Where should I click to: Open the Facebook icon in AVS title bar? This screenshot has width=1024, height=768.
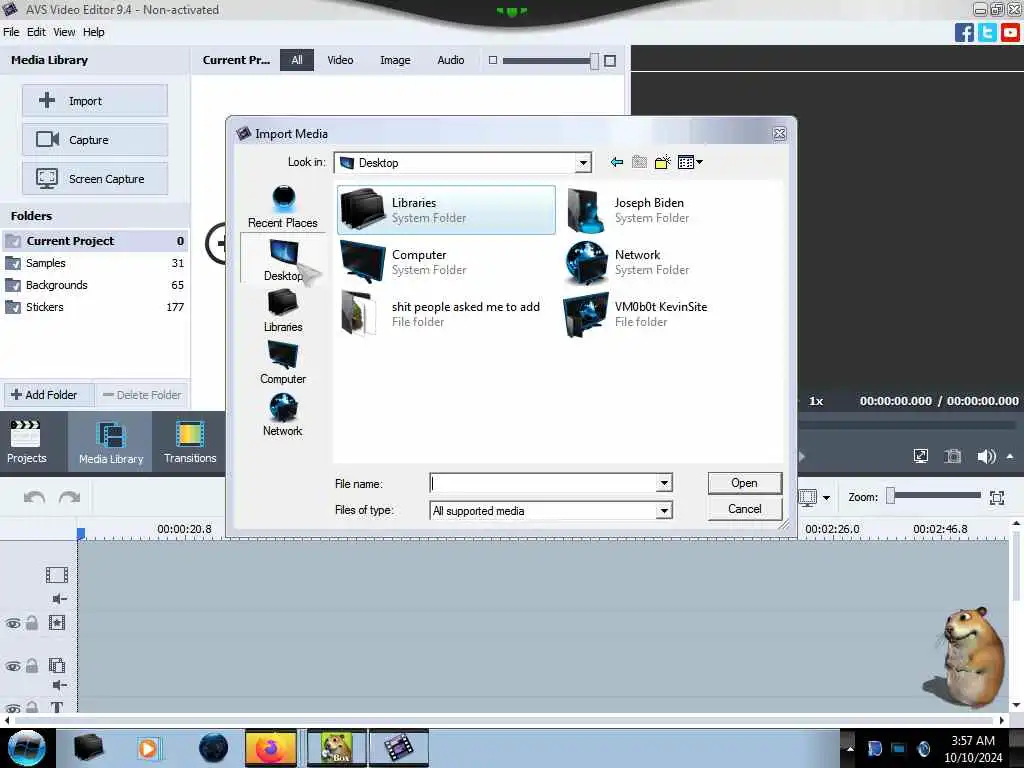point(964,32)
